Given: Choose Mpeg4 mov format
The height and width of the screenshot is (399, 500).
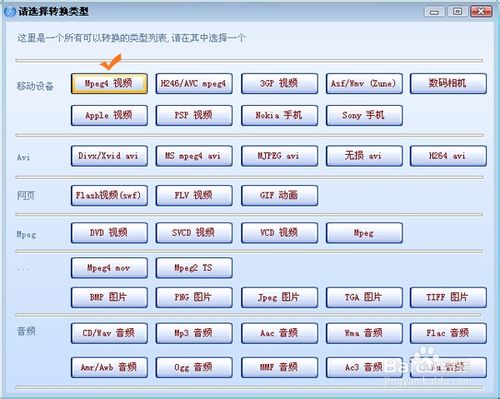Looking at the screenshot, I should pos(109,268).
